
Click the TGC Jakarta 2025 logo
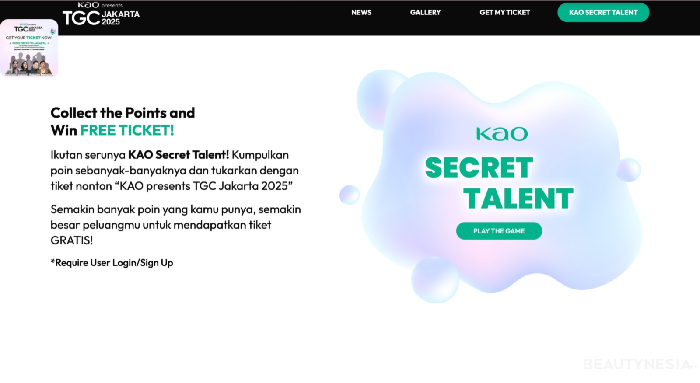101,13
